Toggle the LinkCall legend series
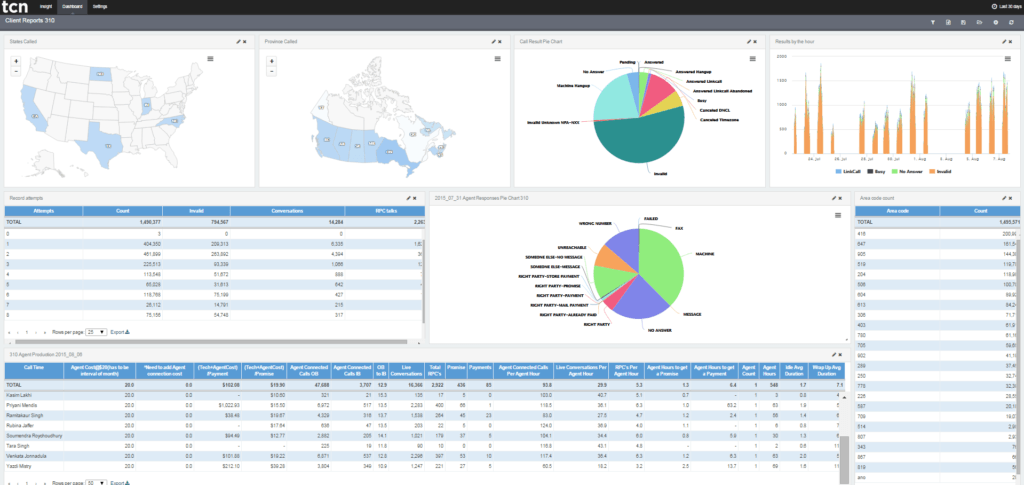Viewport: 1024px width, 485px height. pos(849,172)
